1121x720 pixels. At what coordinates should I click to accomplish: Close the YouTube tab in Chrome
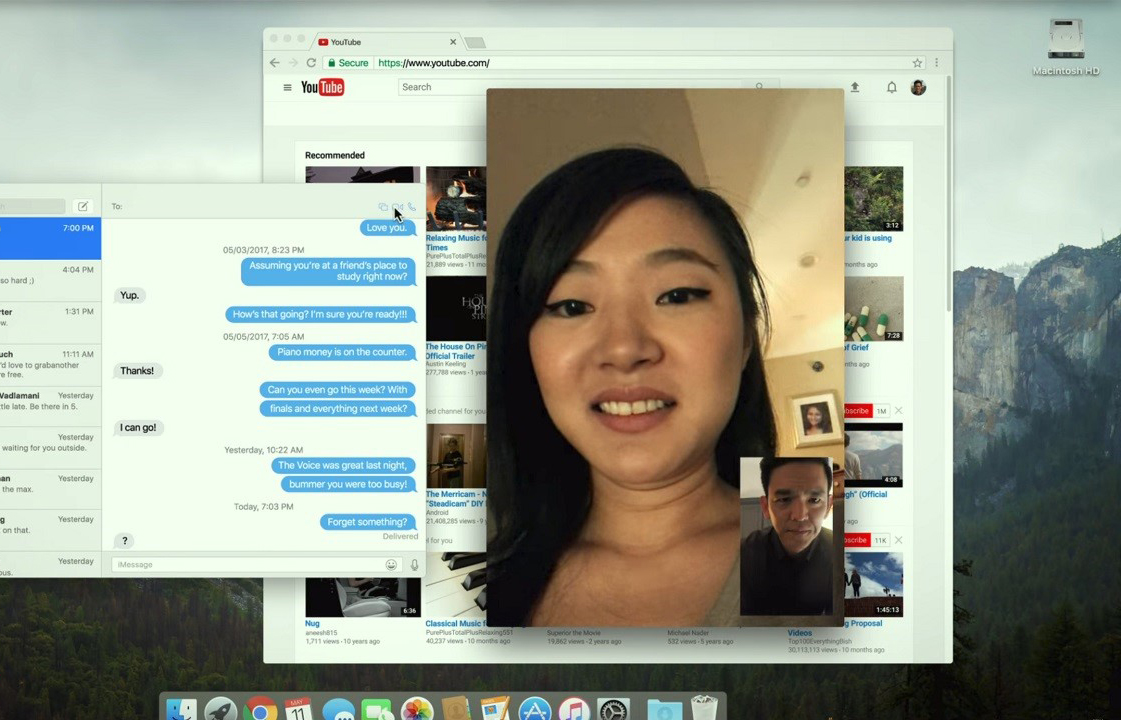click(453, 42)
